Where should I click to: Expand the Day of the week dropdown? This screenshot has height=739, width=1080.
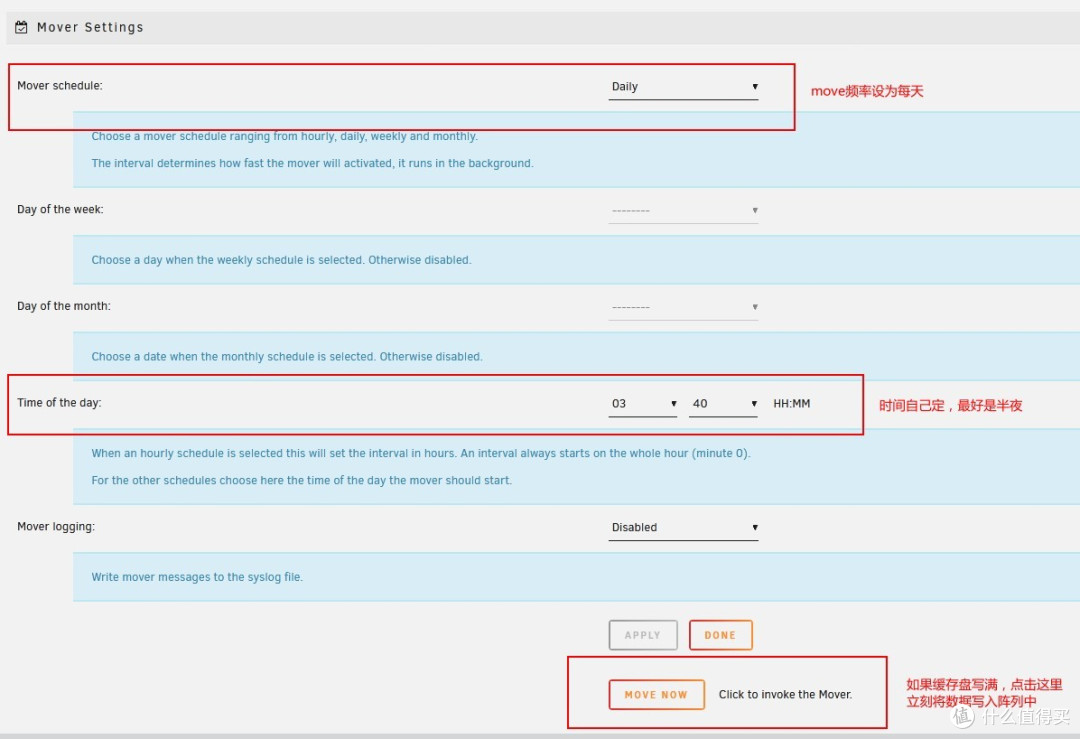pyautogui.click(x=683, y=211)
